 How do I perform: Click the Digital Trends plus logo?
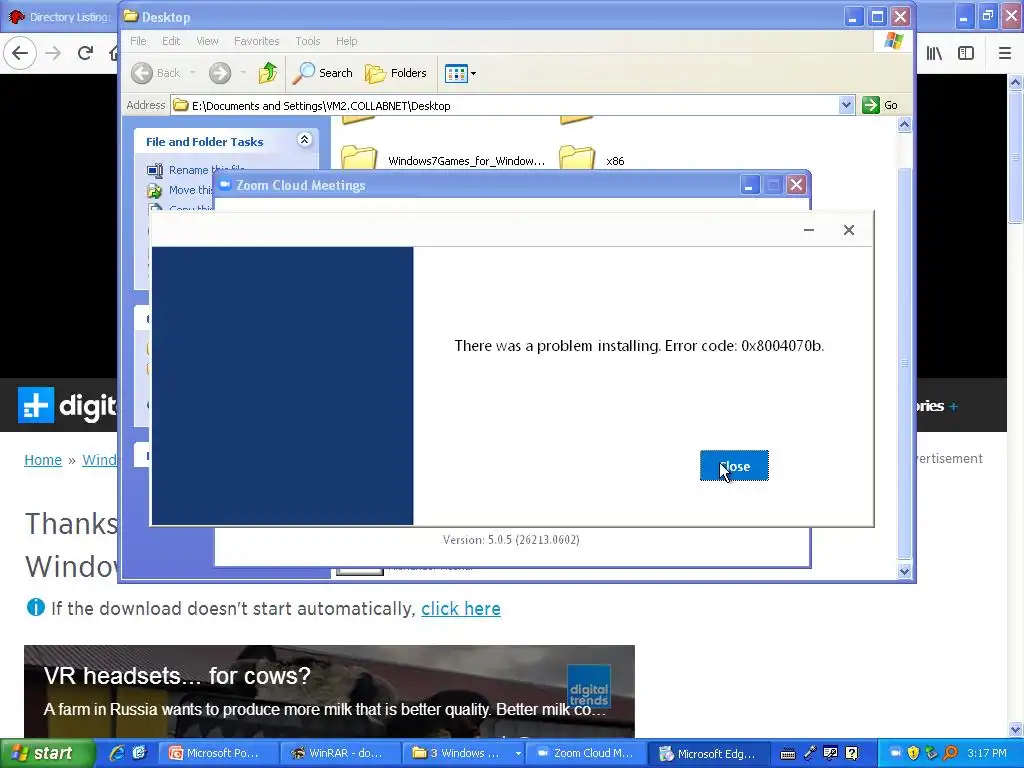click(35, 405)
